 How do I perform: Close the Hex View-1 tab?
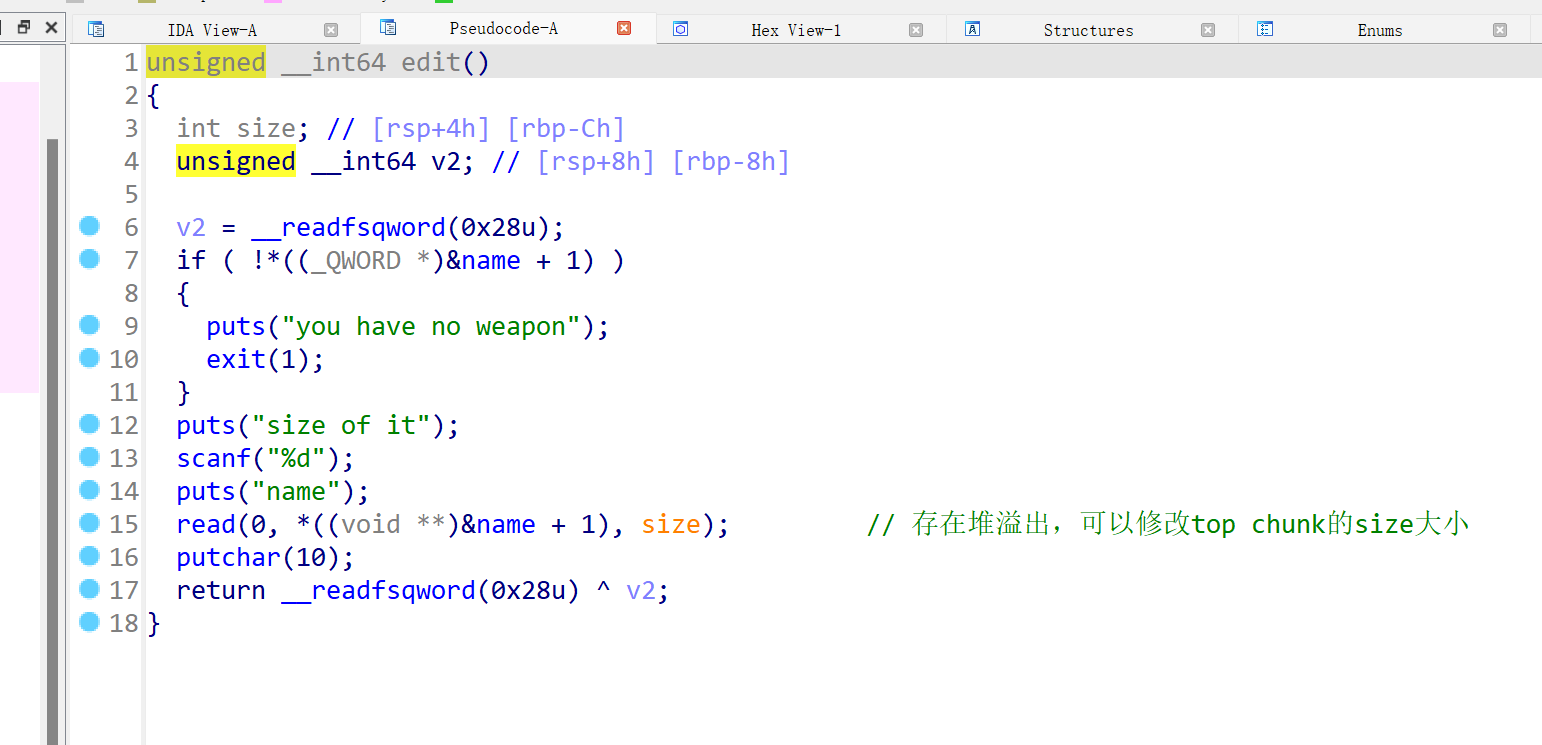(x=915, y=30)
